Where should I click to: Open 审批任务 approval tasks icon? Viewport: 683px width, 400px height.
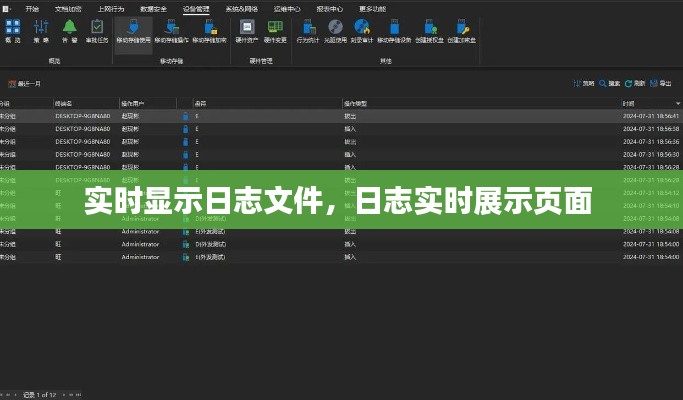click(97, 31)
